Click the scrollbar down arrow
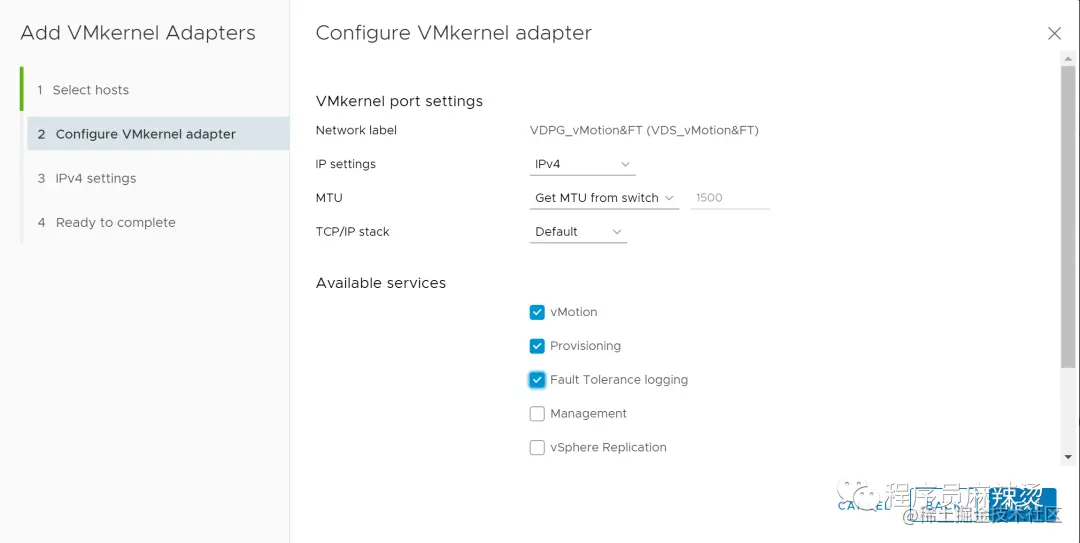This screenshot has height=543, width=1080. click(x=1068, y=457)
